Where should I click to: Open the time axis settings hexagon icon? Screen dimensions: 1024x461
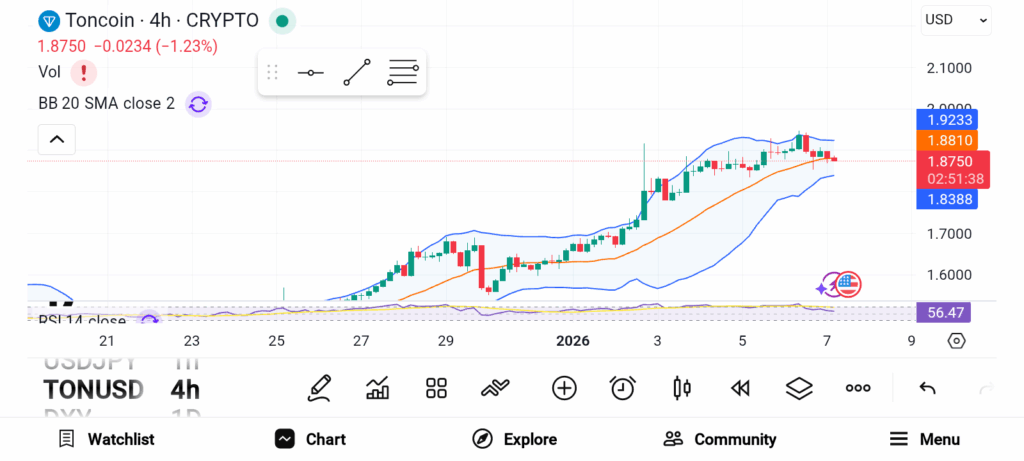click(956, 341)
